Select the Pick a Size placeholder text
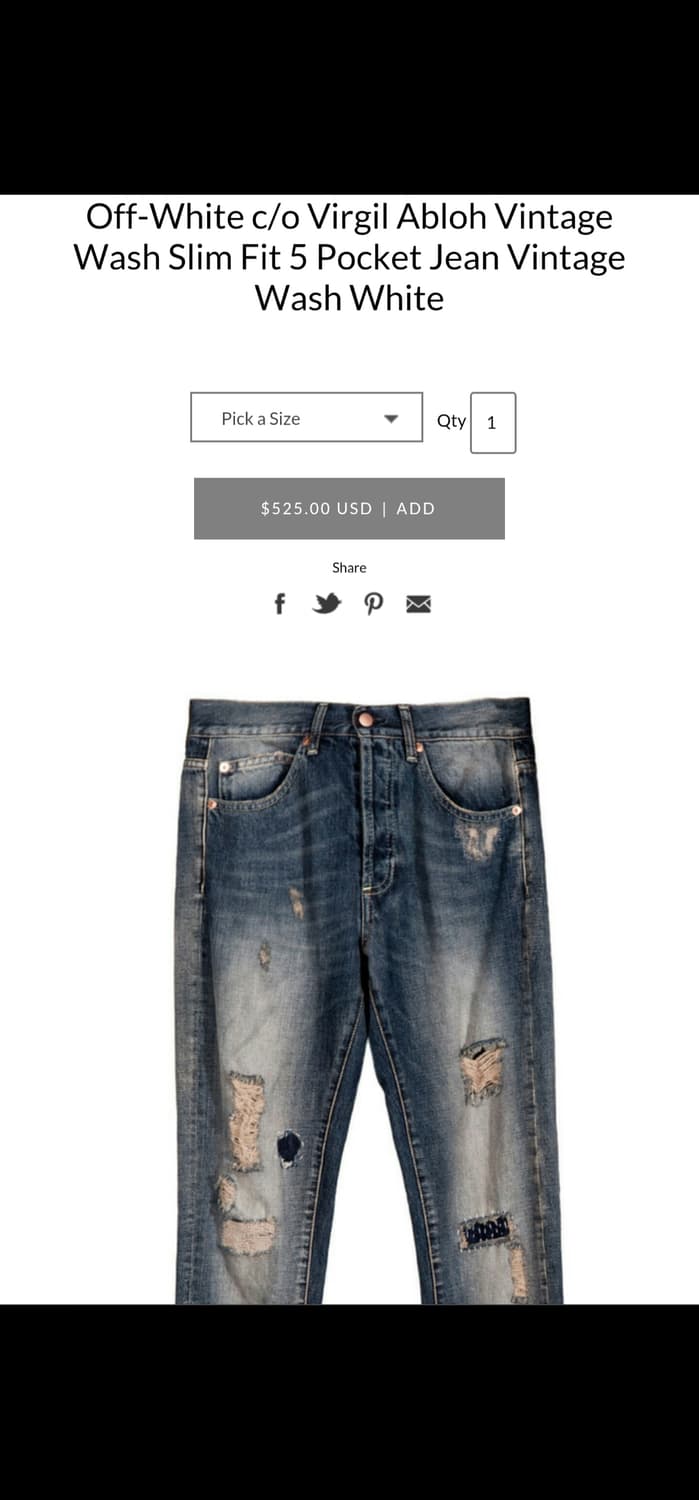 [261, 419]
